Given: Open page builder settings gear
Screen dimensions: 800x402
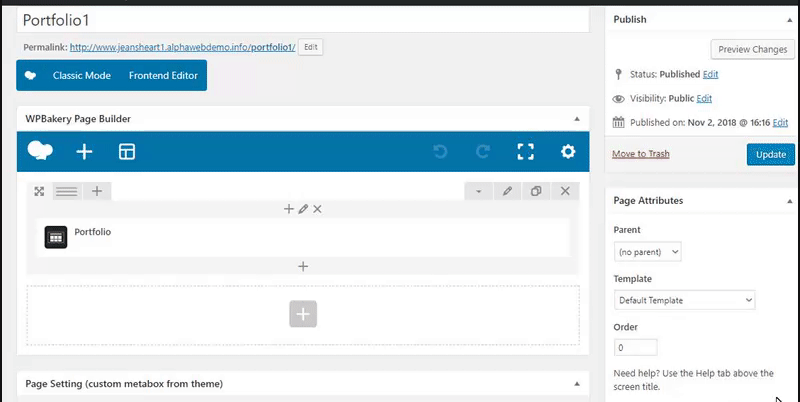Looking at the screenshot, I should (568, 152).
